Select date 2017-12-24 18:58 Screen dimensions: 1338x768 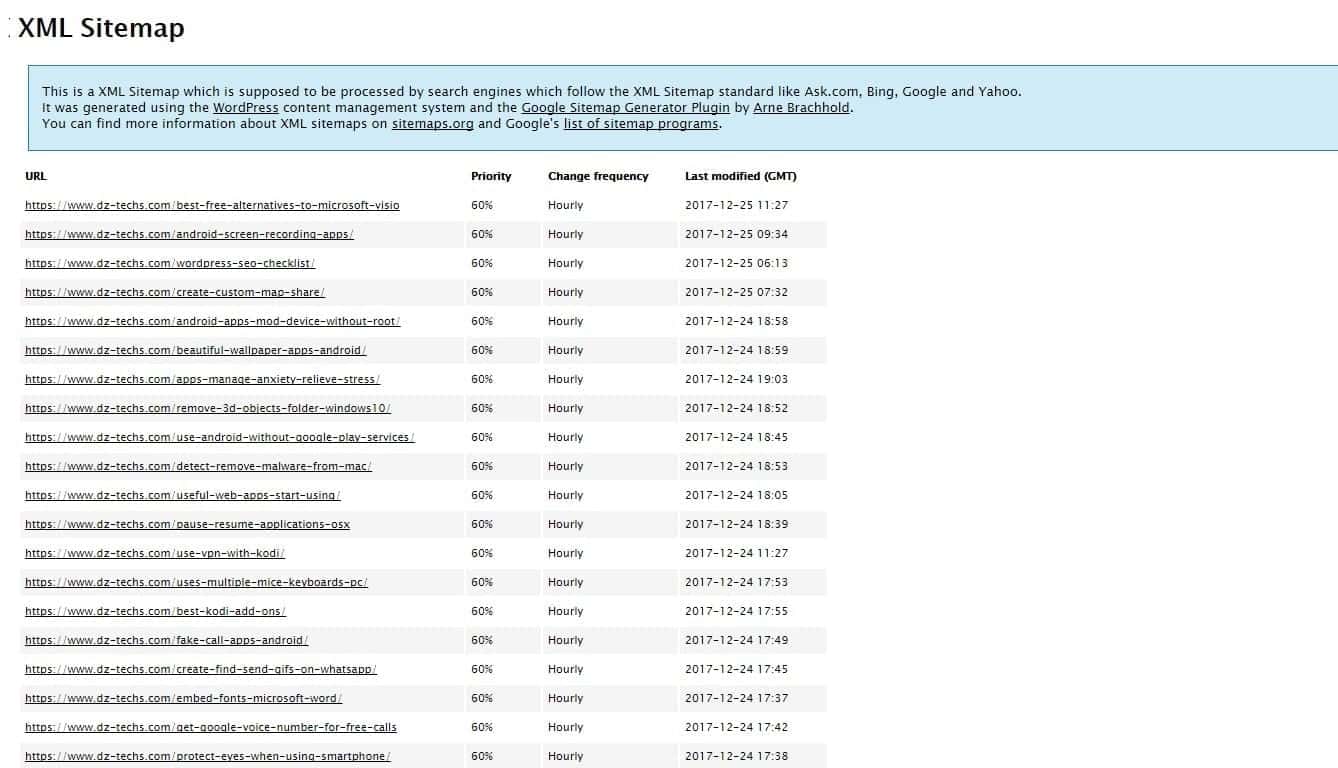click(x=736, y=321)
